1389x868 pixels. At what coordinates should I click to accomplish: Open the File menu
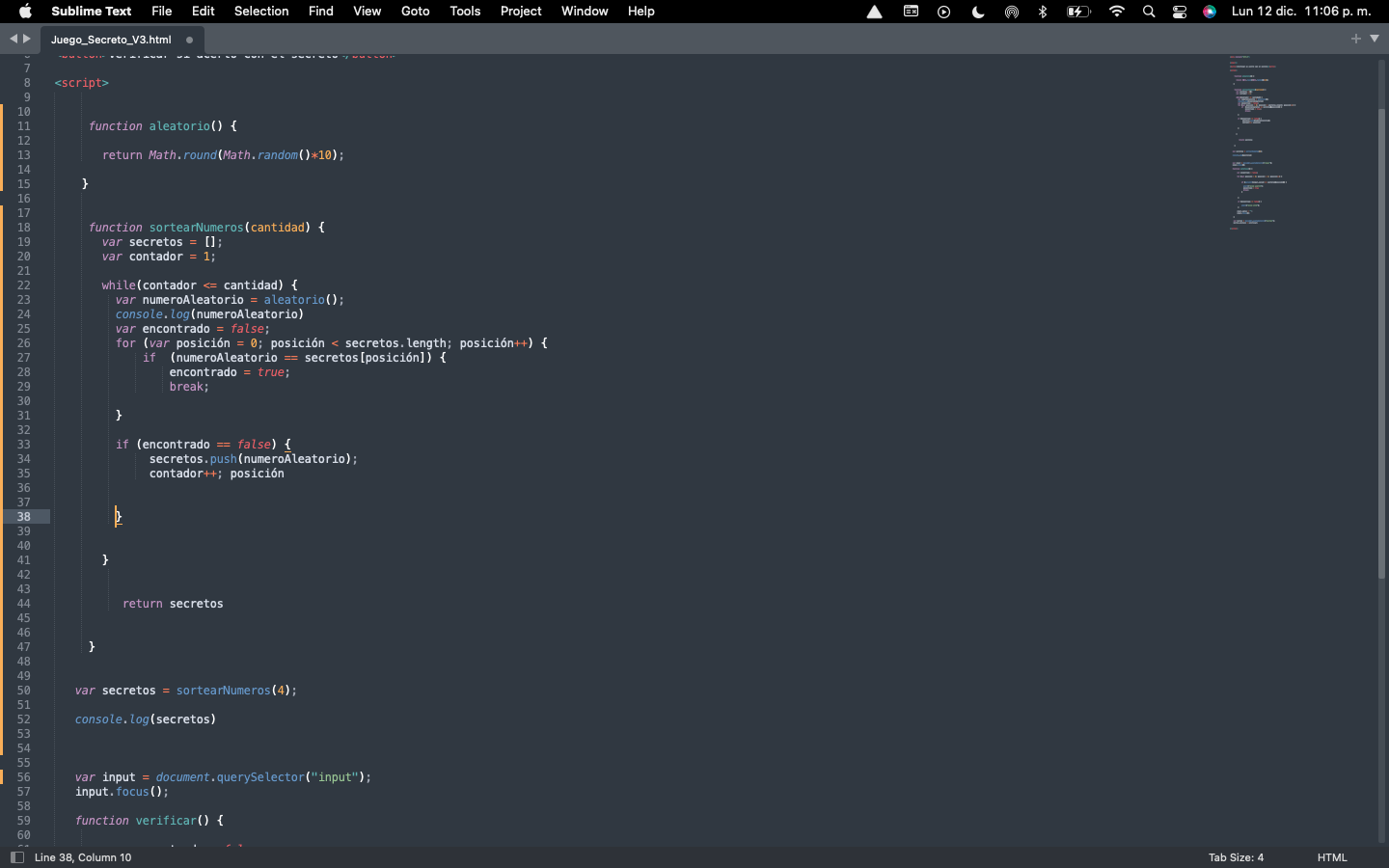tap(162, 12)
